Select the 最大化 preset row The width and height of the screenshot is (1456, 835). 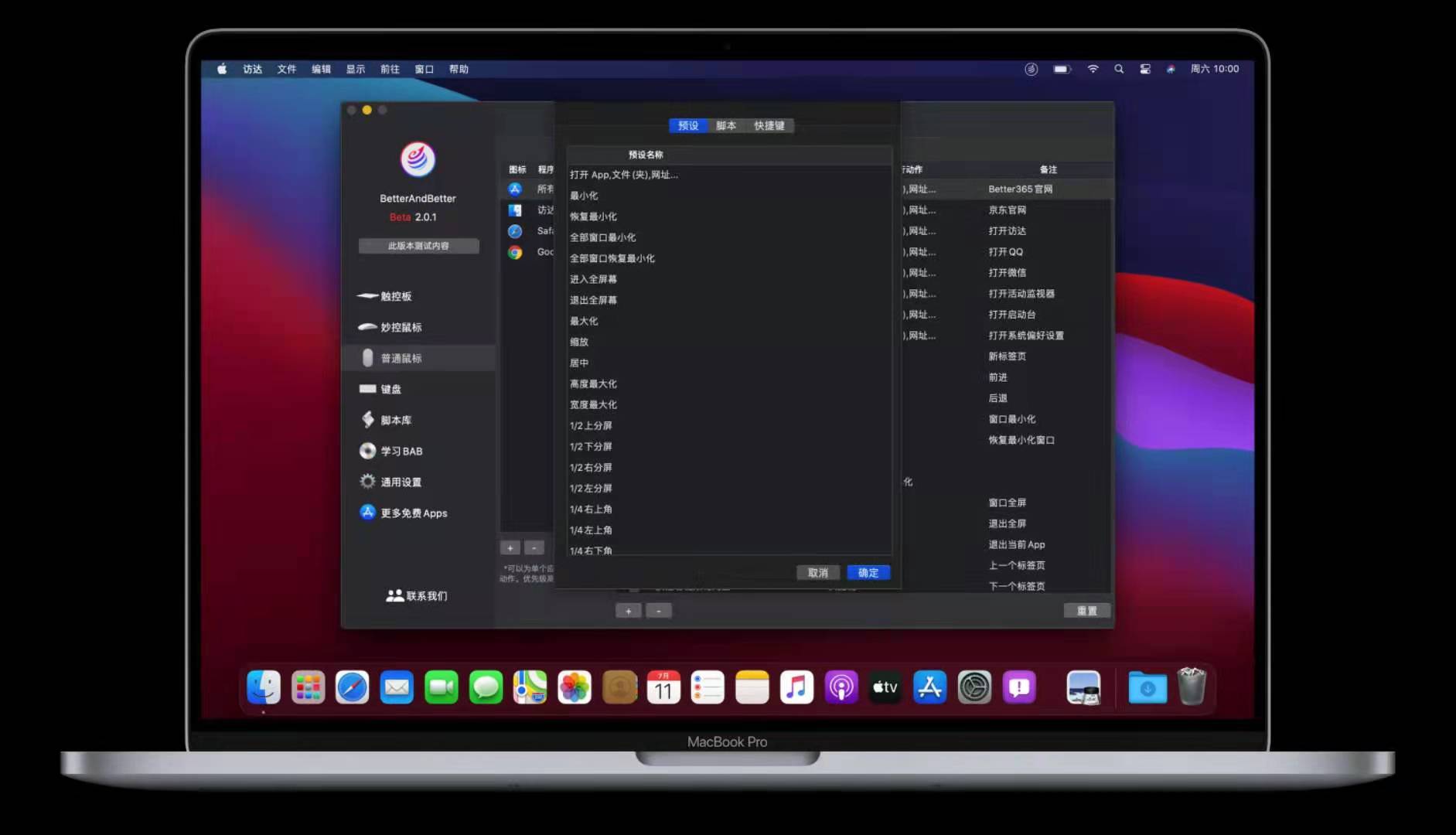point(729,321)
